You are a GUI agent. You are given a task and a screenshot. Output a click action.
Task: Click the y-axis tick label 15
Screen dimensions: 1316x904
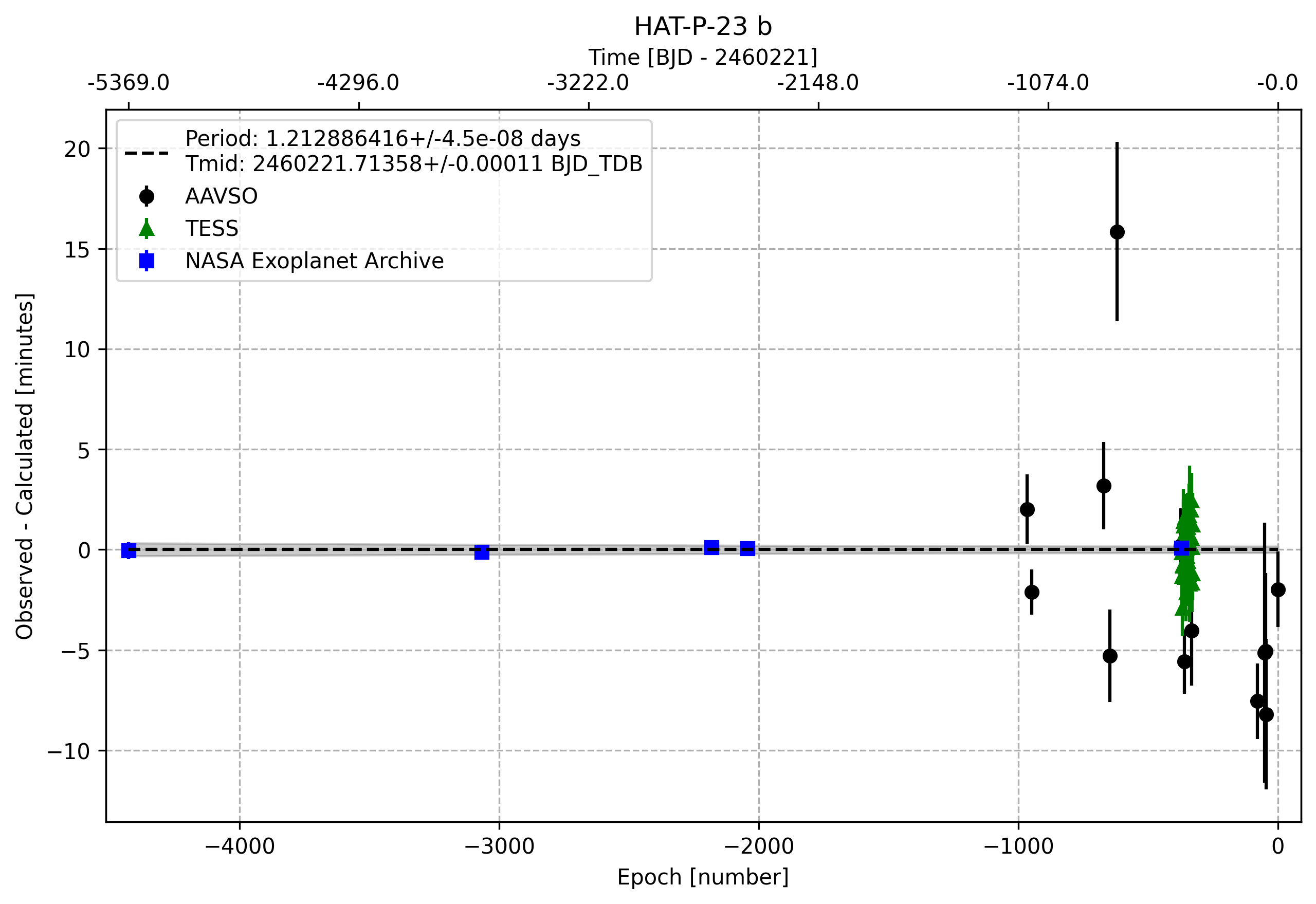point(77,250)
